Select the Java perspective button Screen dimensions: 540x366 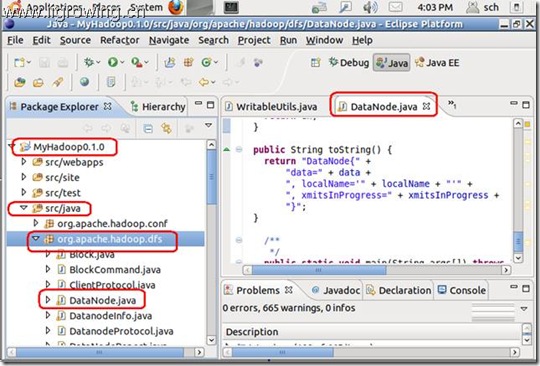(392, 63)
